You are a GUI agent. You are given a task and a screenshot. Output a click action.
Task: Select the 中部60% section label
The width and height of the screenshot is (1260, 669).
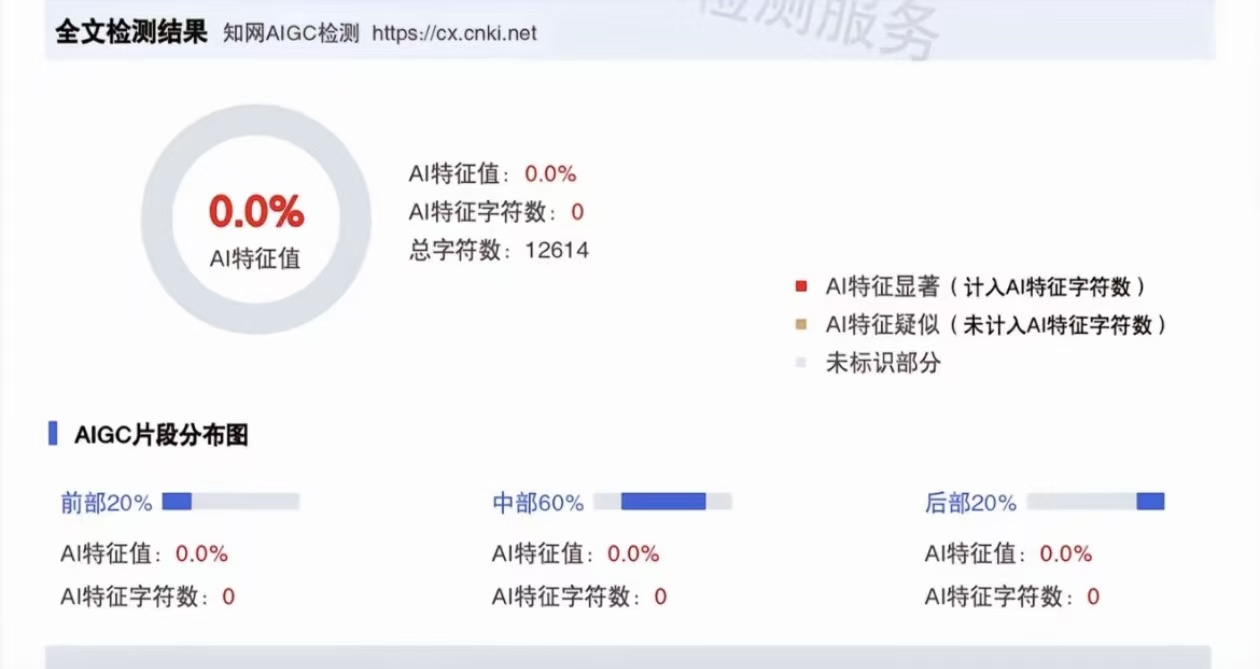pos(538,503)
